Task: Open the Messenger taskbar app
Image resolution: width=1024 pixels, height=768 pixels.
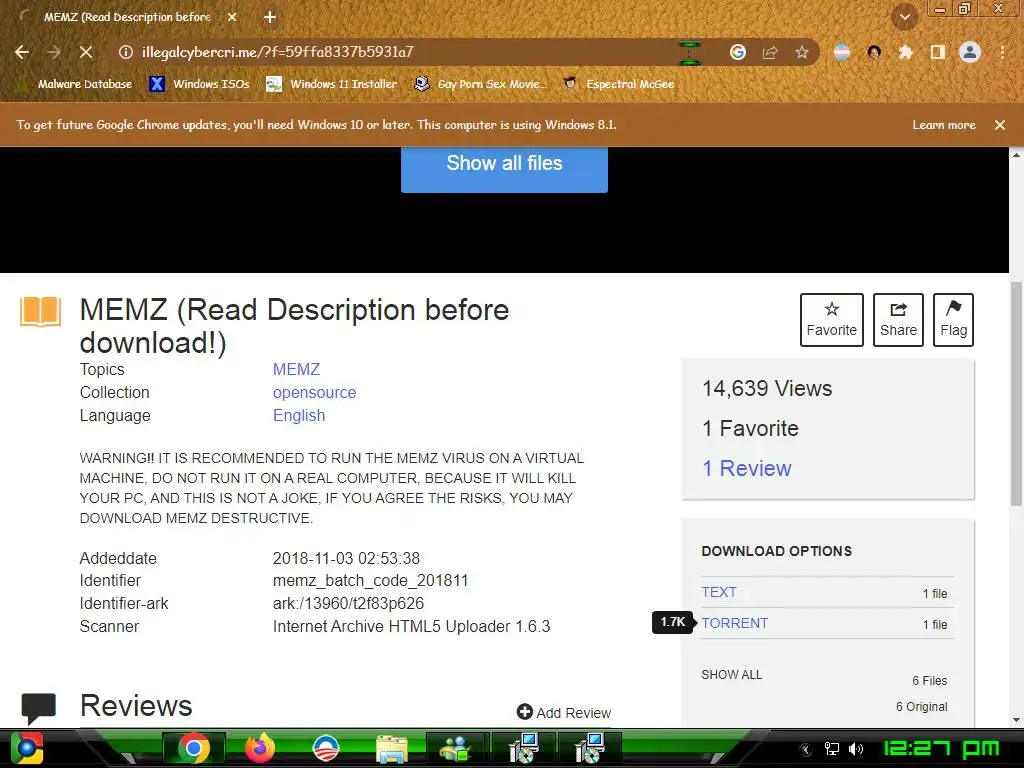Action: [456, 748]
